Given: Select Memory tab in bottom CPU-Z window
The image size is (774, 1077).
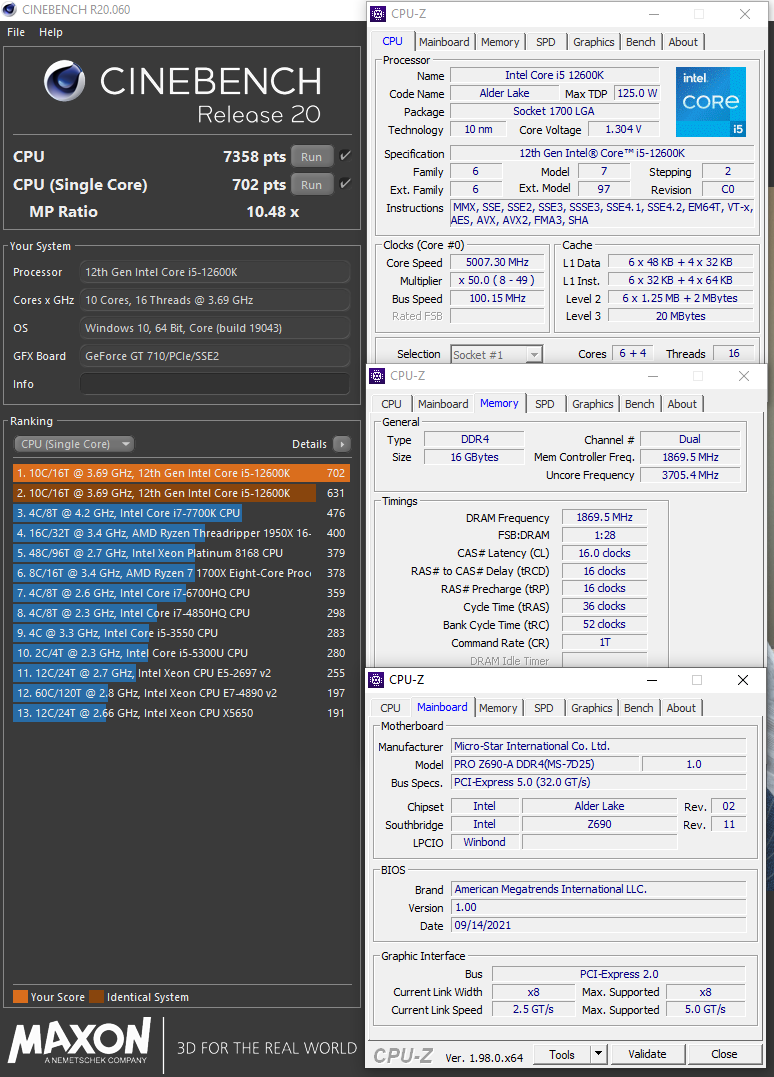Looking at the screenshot, I should point(498,707).
